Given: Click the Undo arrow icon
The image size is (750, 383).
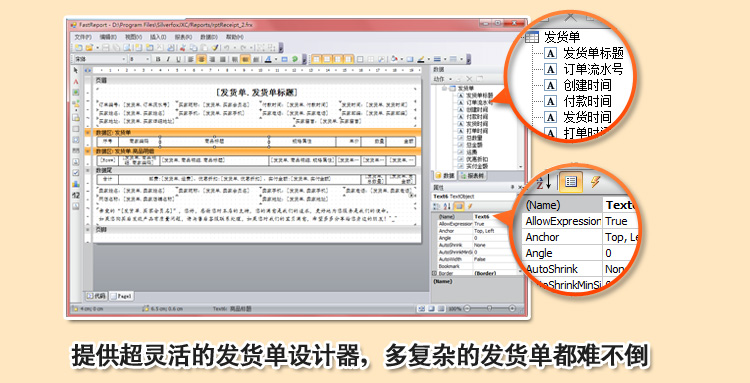Looking at the screenshot, I should pos(227,48).
